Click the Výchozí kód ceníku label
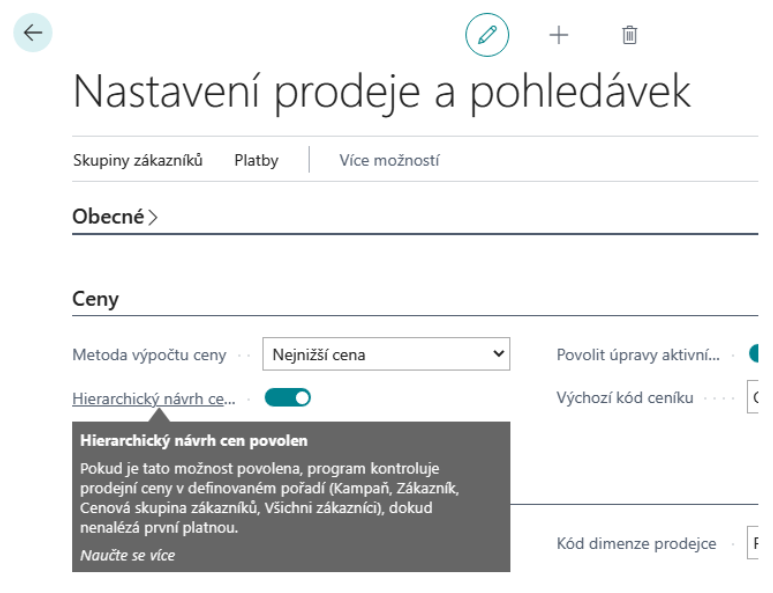The image size is (773, 593). [x=624, y=398]
